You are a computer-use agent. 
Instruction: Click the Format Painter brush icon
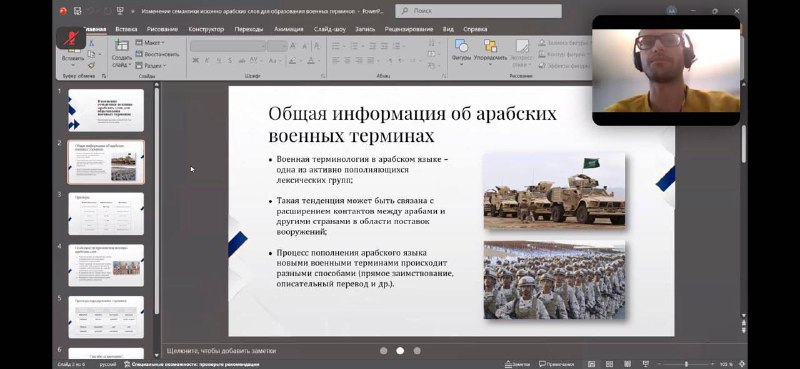tap(91, 65)
